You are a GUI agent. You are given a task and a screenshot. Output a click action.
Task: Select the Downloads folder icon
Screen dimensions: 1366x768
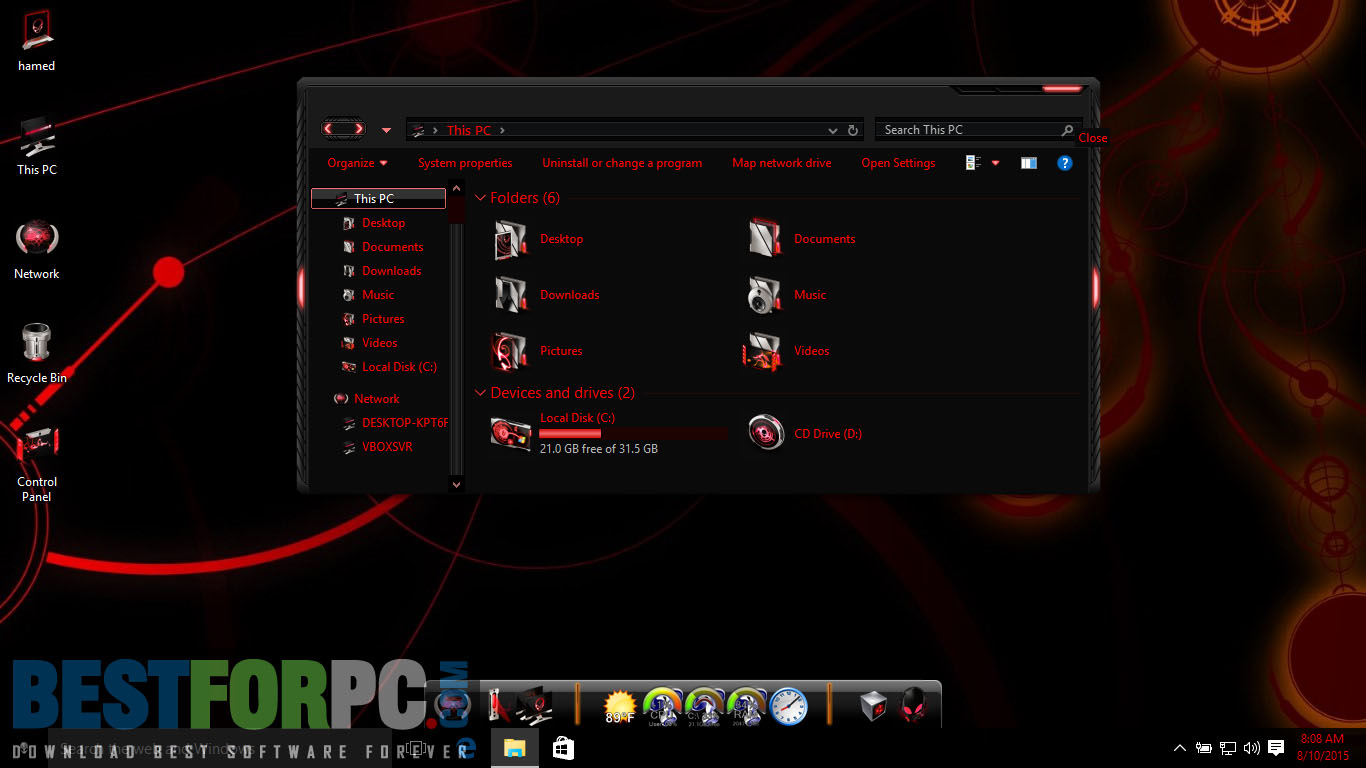[x=510, y=295]
